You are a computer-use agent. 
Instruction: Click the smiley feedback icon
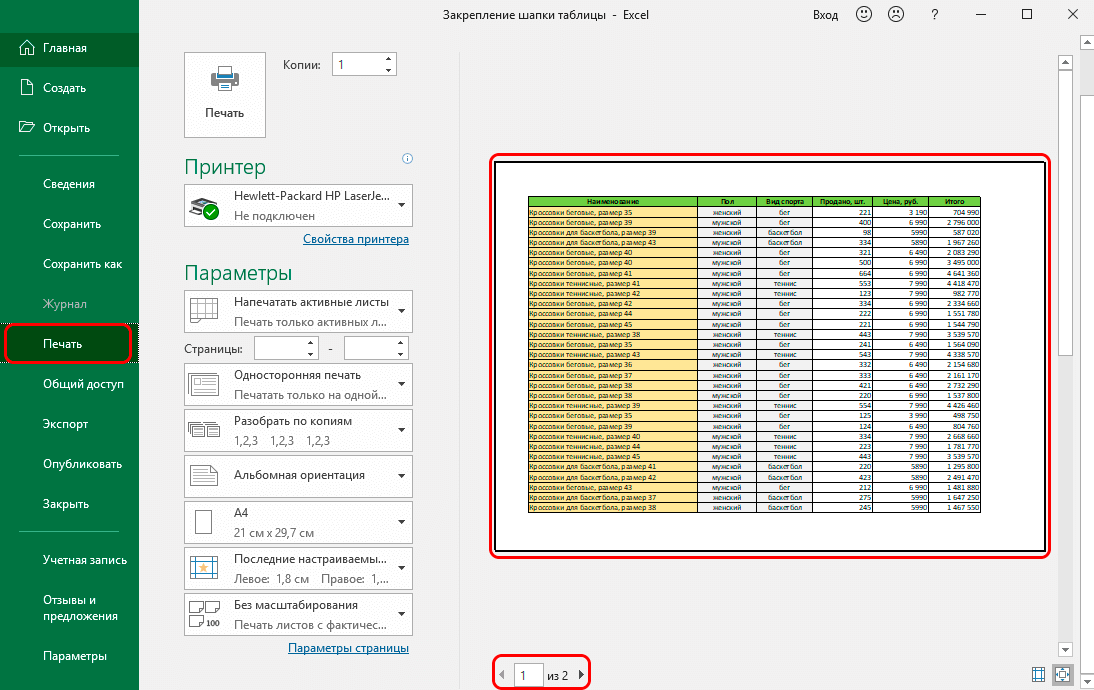[863, 15]
